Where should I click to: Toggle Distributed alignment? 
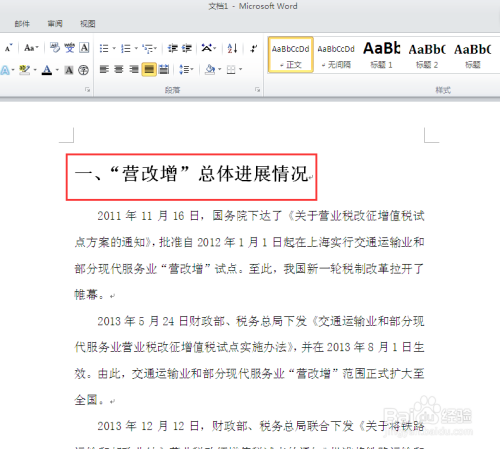point(164,69)
